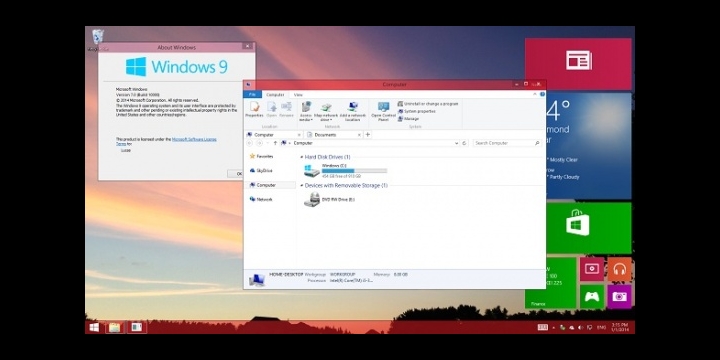
Task: Collapse Devices with Removable Storage group
Action: [302, 186]
